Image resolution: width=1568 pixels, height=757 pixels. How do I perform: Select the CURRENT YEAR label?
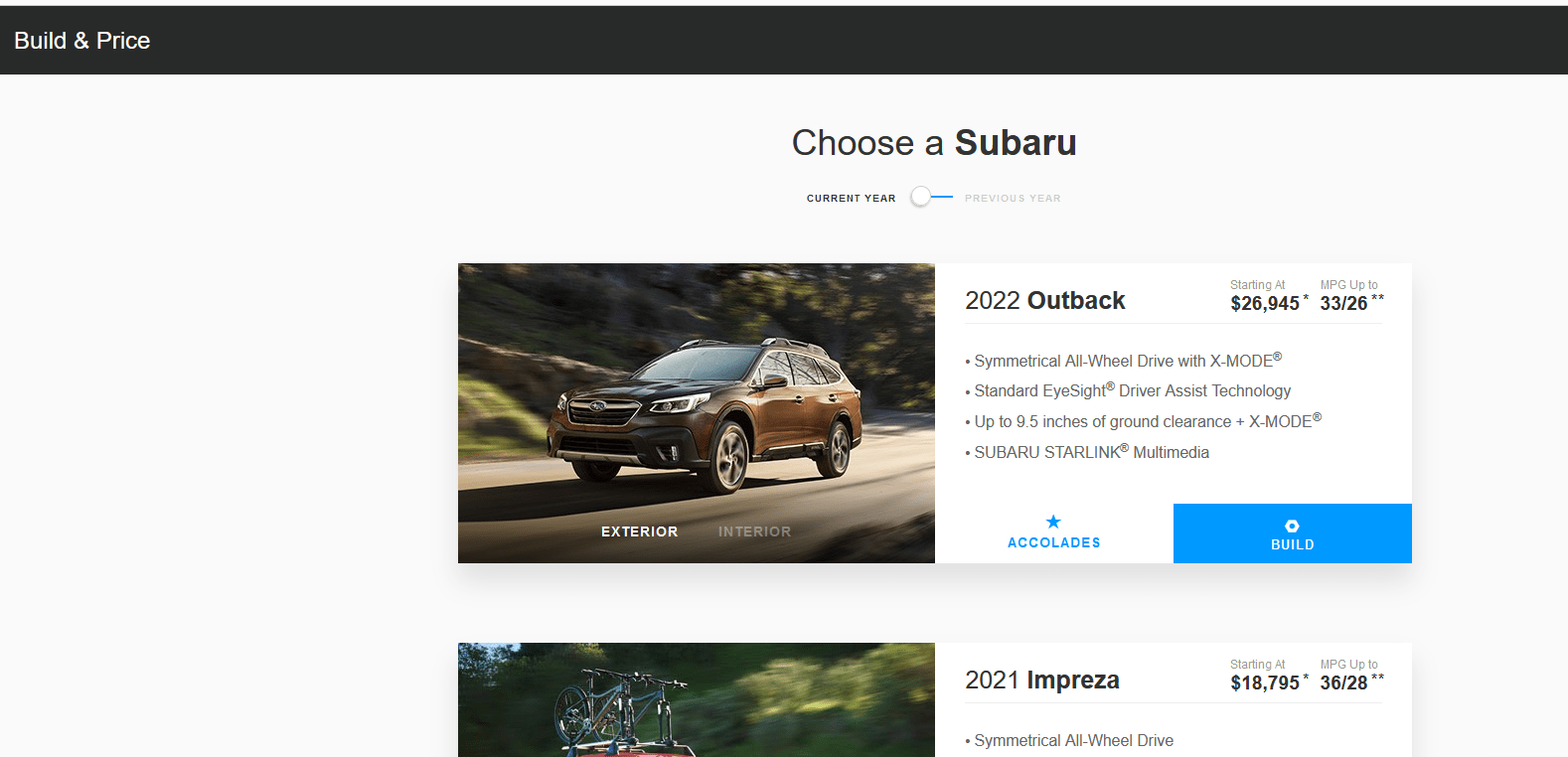click(851, 199)
